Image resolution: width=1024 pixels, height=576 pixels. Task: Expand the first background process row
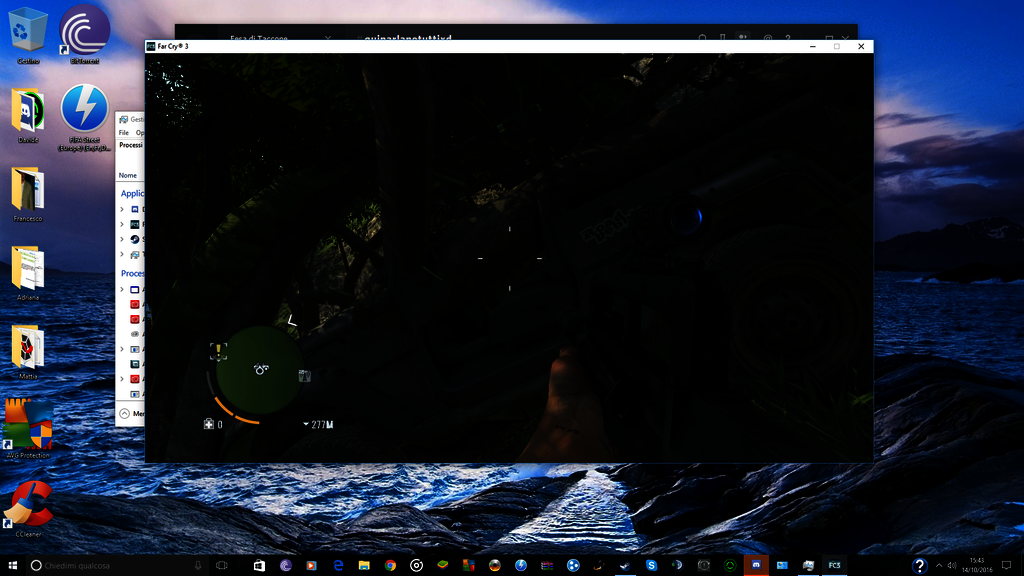pos(122,289)
